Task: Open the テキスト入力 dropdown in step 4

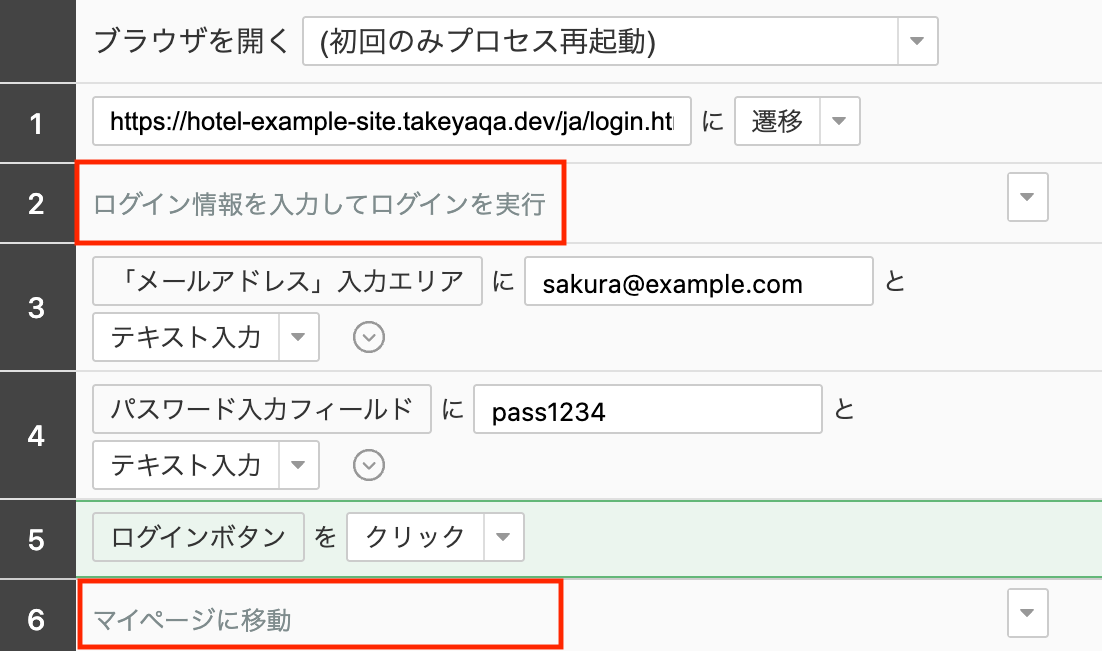Action: tap(298, 465)
